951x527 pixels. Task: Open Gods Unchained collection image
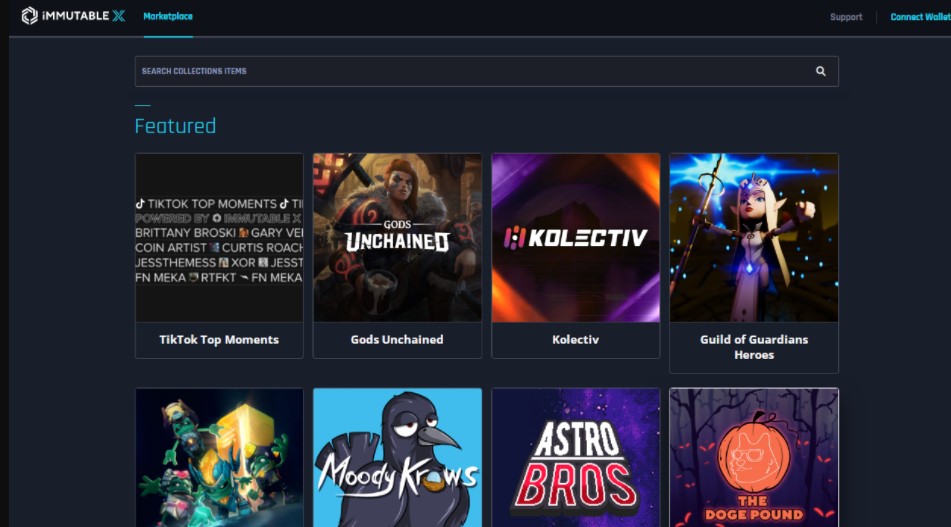tap(397, 238)
